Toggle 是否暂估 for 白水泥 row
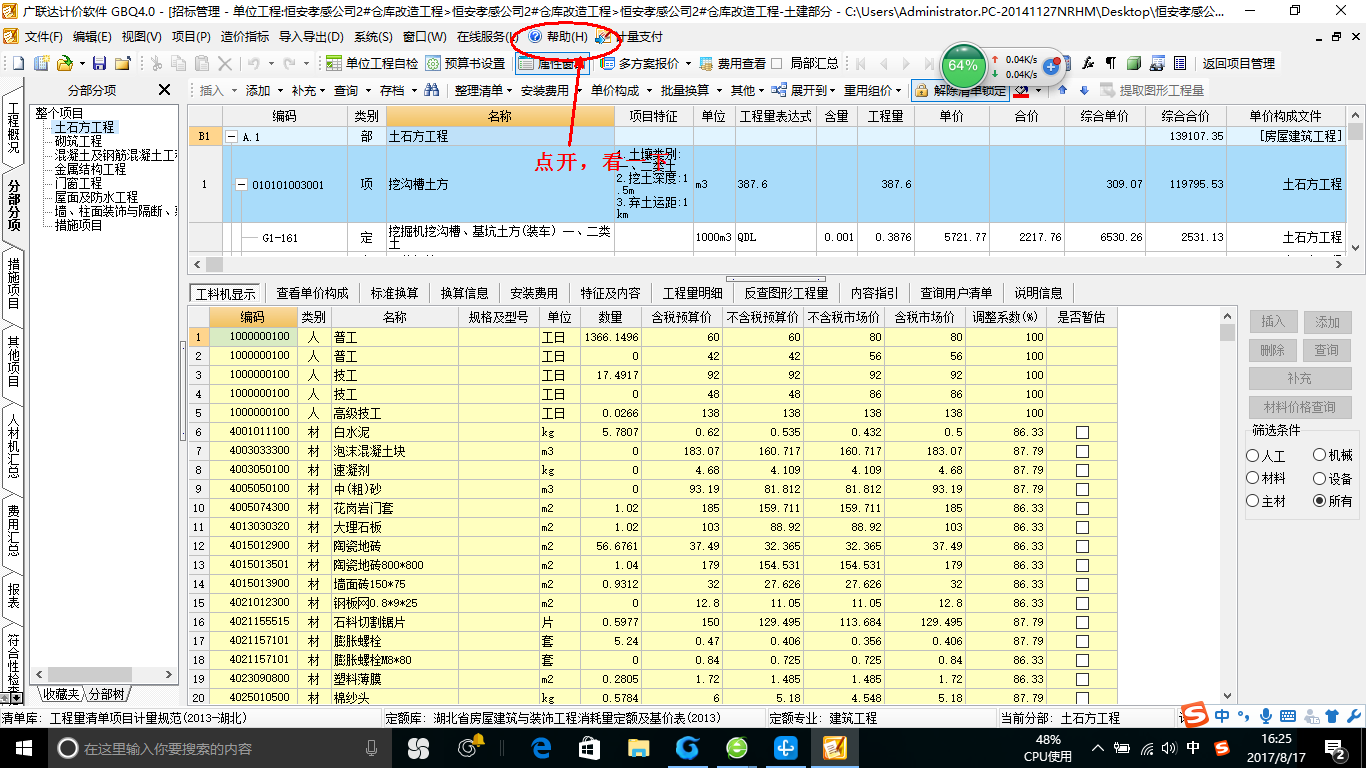 (x=1082, y=432)
